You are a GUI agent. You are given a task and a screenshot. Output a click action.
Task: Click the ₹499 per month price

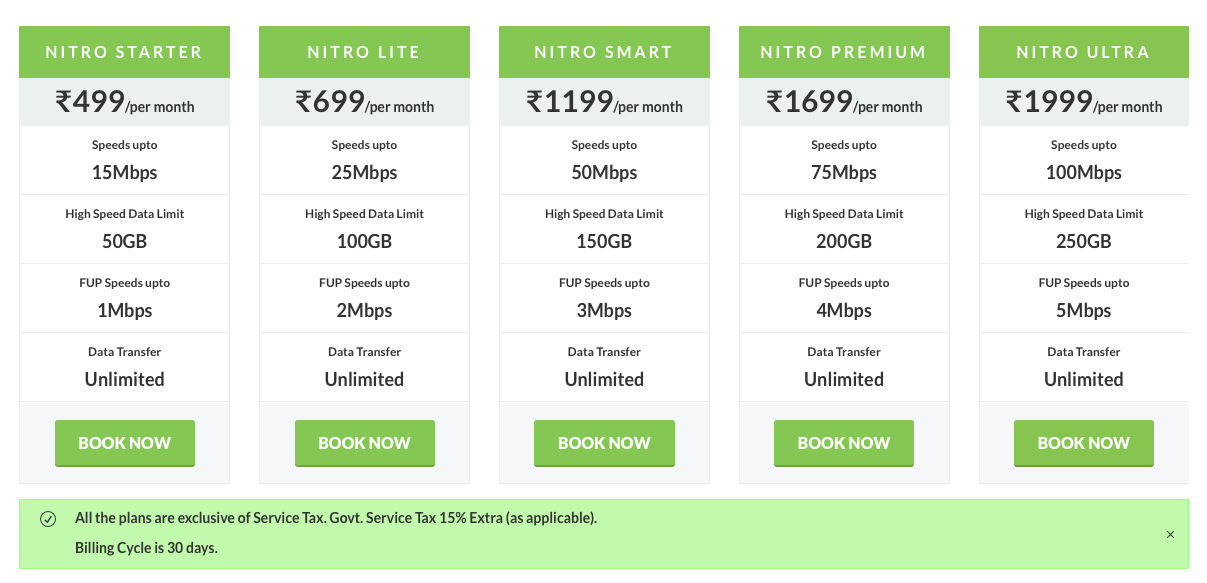[125, 102]
